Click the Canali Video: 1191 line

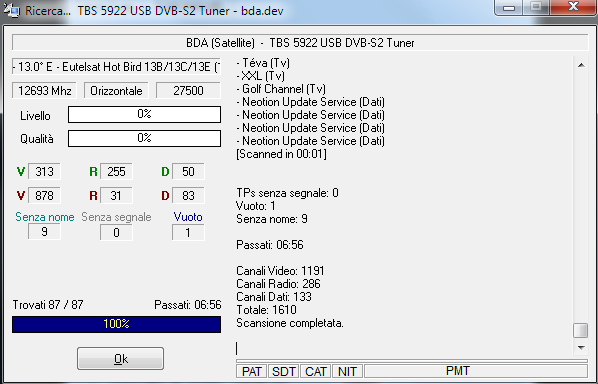coord(280,271)
